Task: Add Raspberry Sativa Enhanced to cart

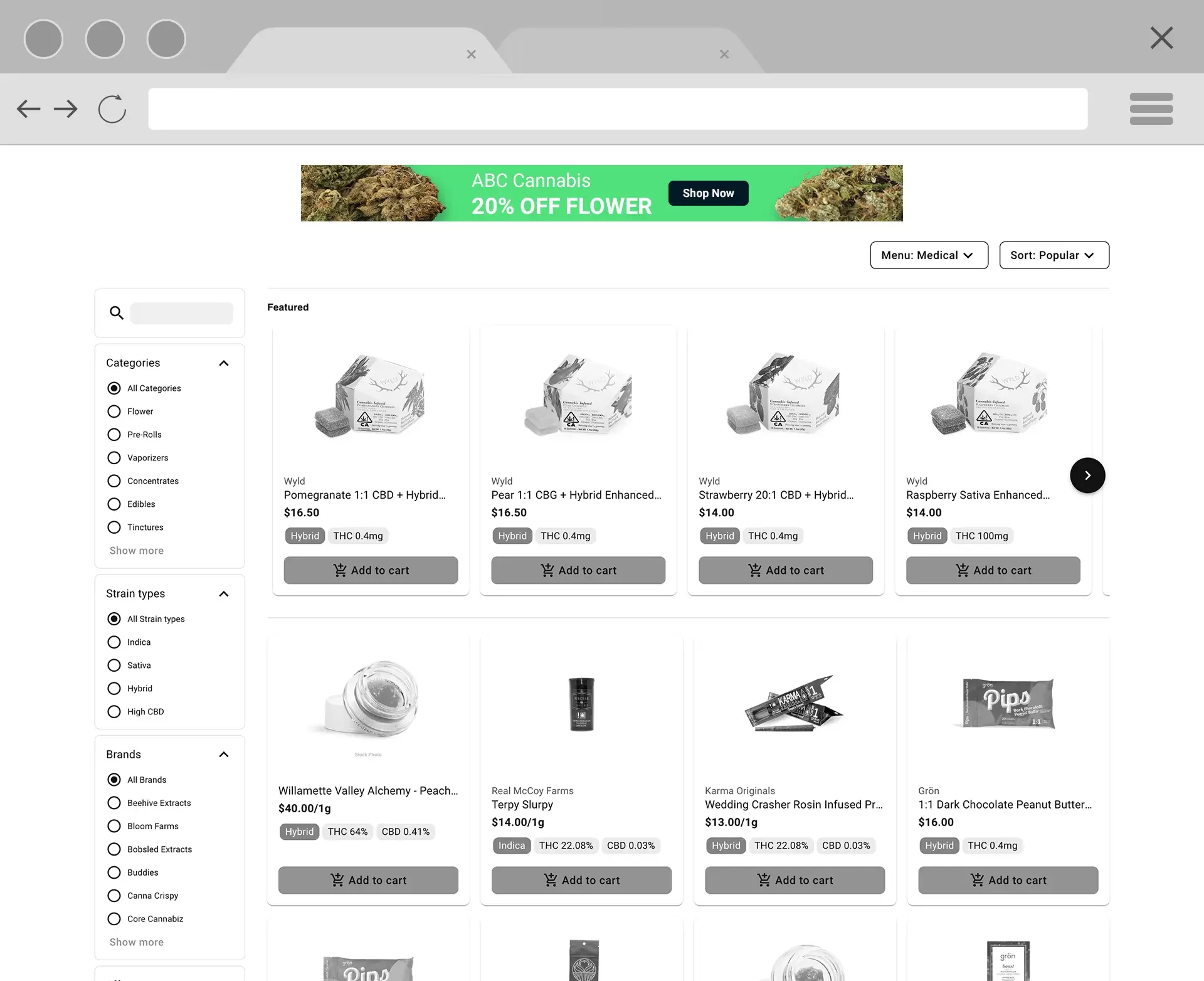Action: click(993, 570)
